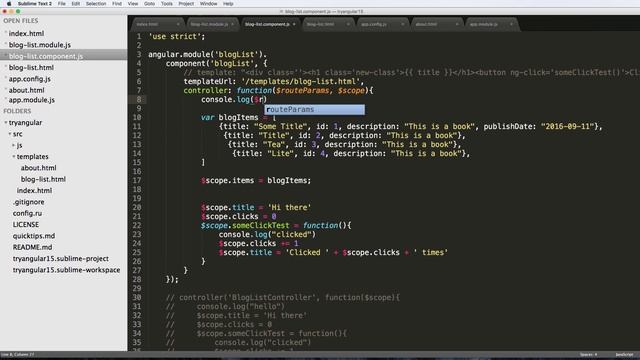Viewport: 640px width, 360px height.
Task: Expand the js folder arrow
Action: coord(13,145)
